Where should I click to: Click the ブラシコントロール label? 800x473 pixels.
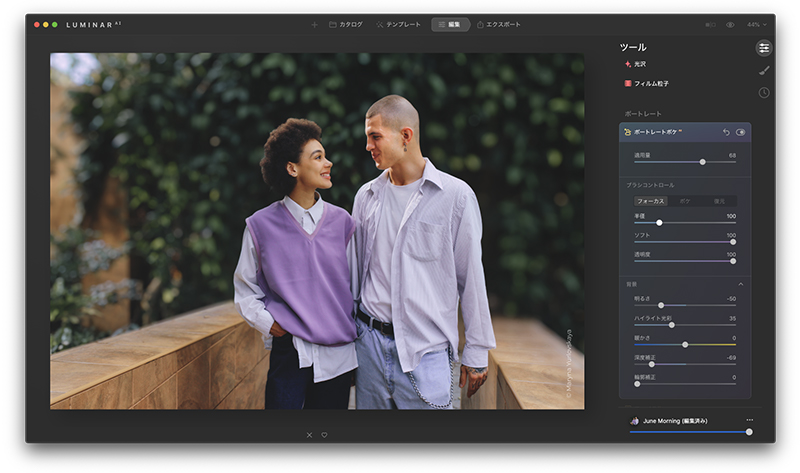(x=650, y=185)
